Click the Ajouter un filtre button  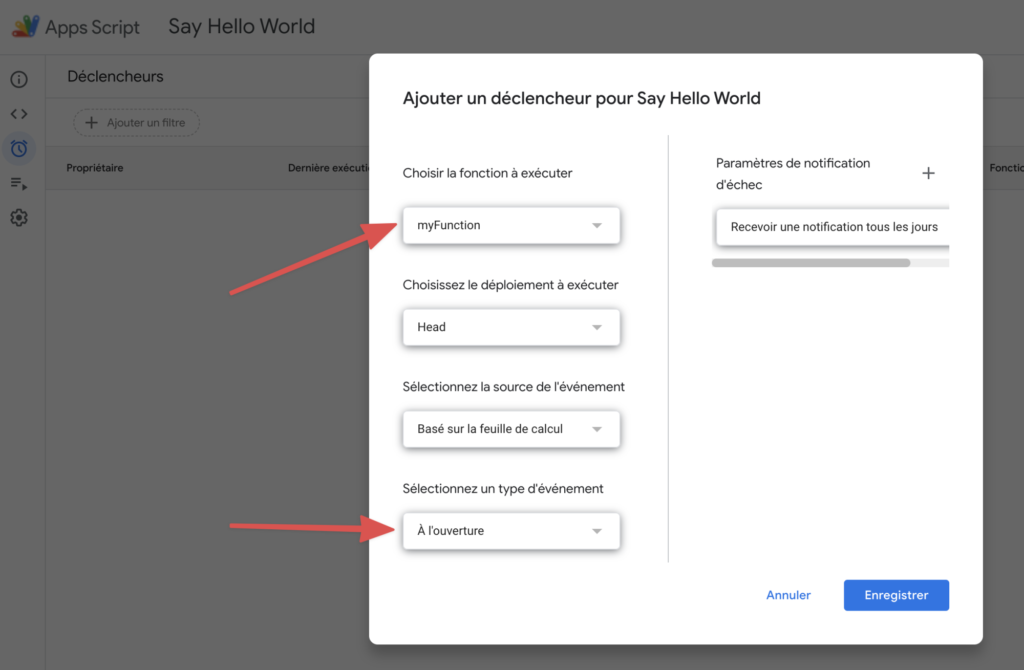(136, 123)
